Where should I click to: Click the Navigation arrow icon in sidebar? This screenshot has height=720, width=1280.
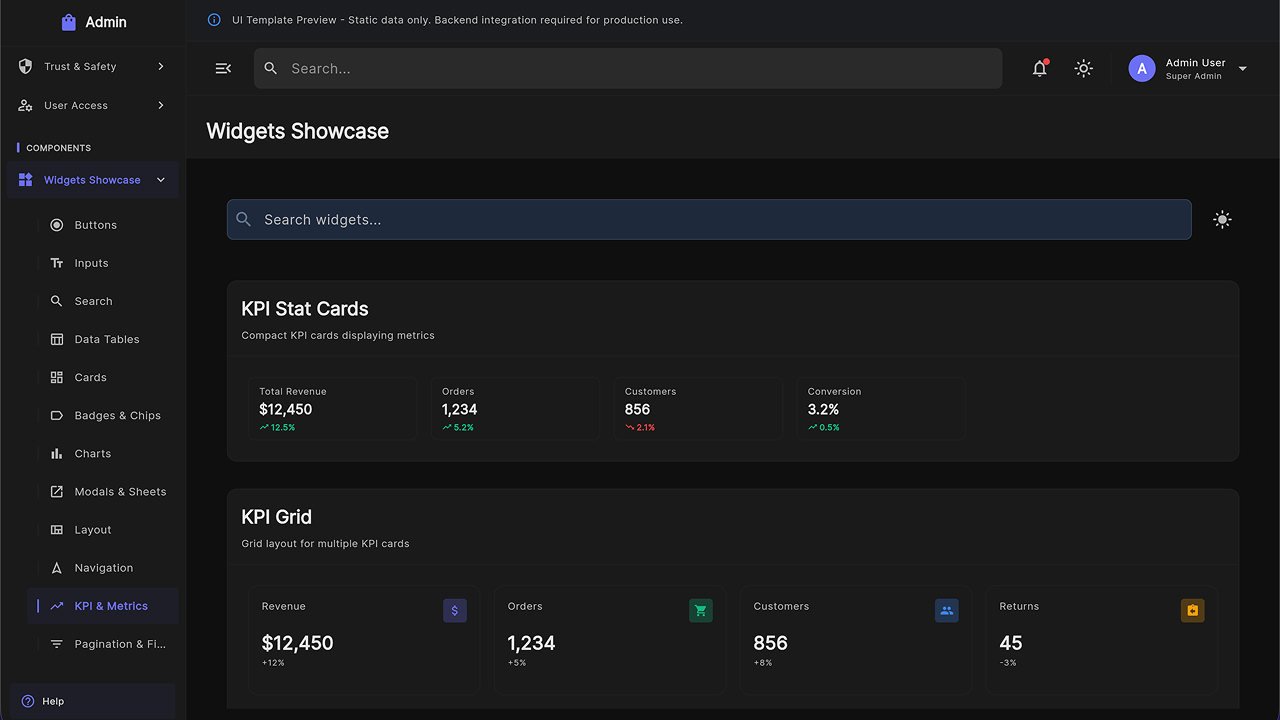(x=57, y=567)
